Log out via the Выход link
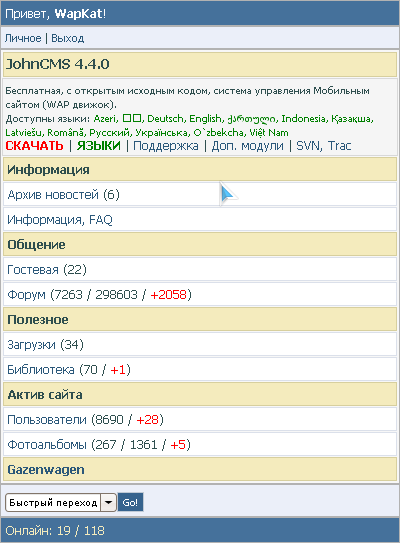This screenshot has height=543, width=400. 68,38
